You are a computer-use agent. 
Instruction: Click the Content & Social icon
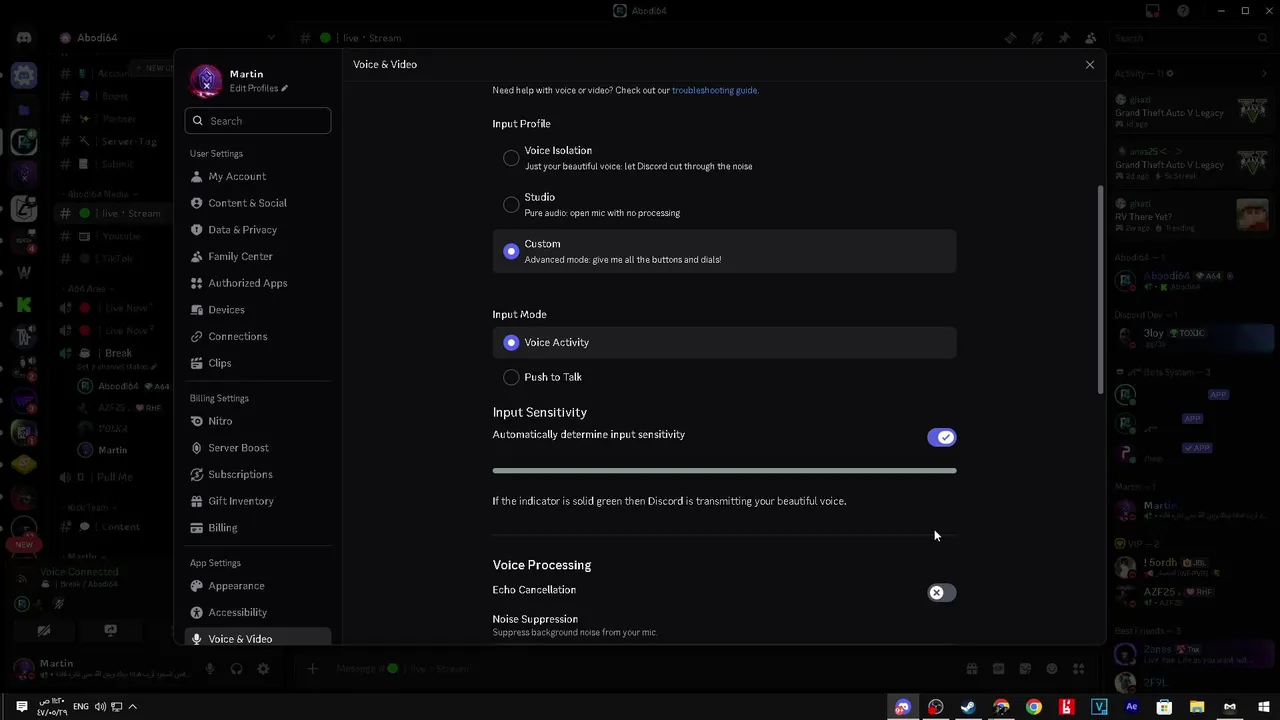(x=197, y=203)
